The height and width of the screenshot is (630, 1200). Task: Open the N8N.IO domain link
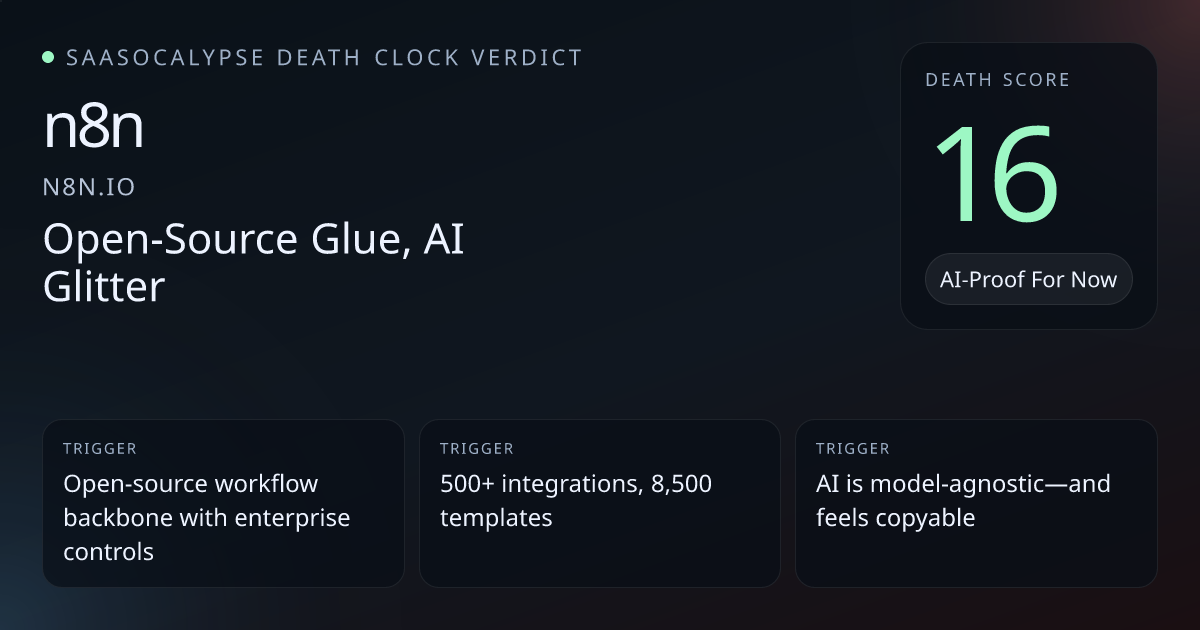89,187
